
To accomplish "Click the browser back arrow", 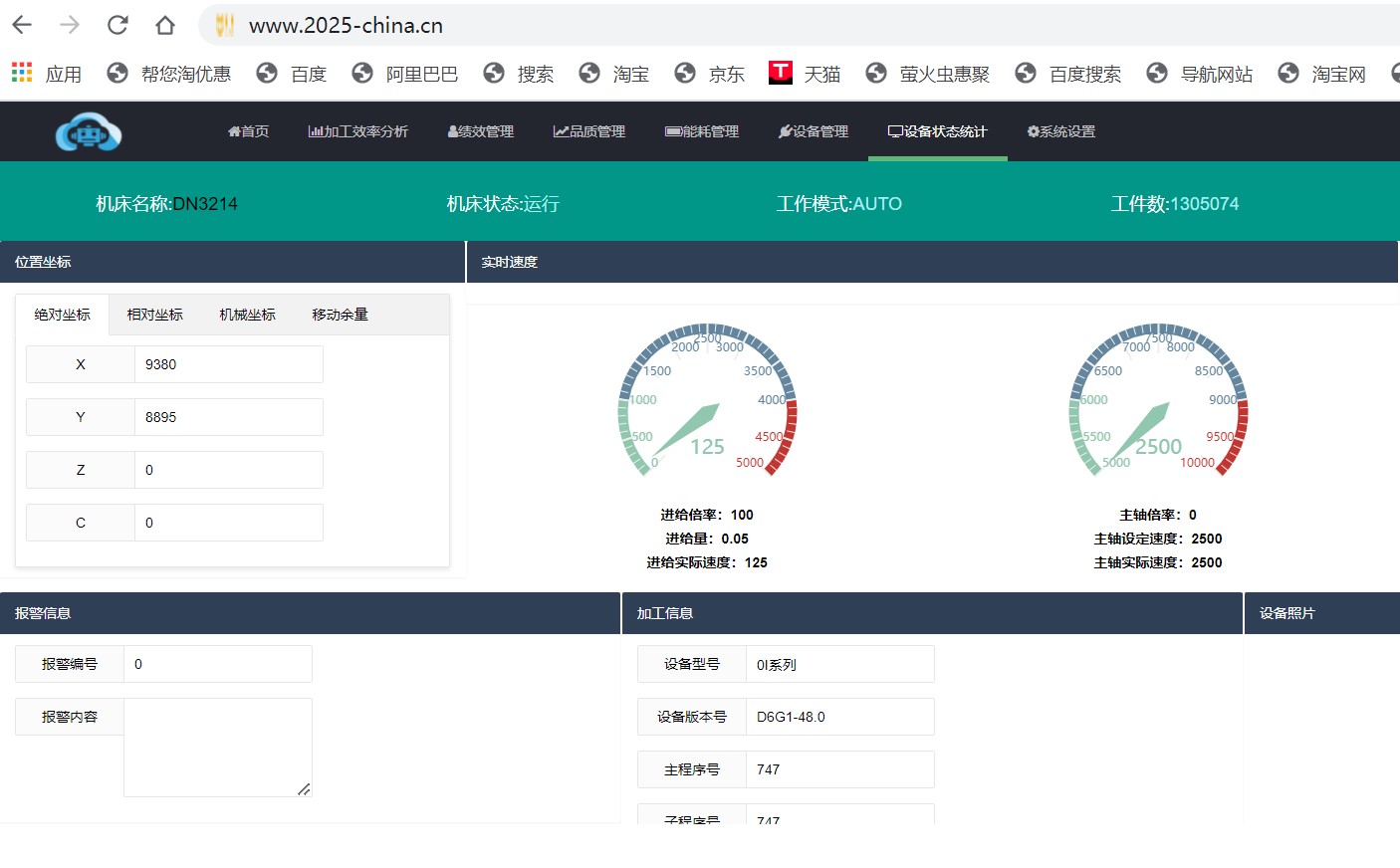I will [x=22, y=25].
